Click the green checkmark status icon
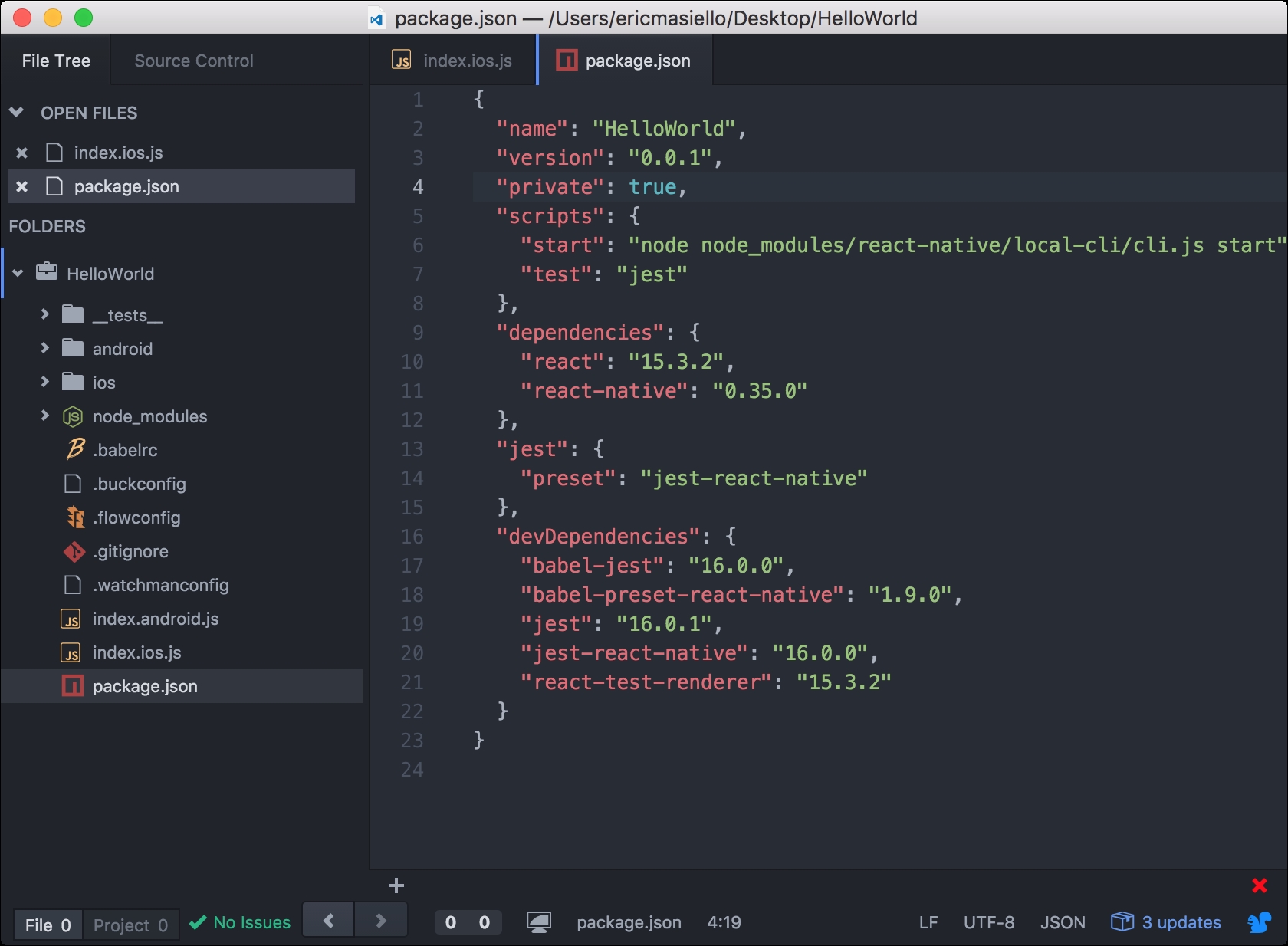1288x946 pixels. (198, 922)
